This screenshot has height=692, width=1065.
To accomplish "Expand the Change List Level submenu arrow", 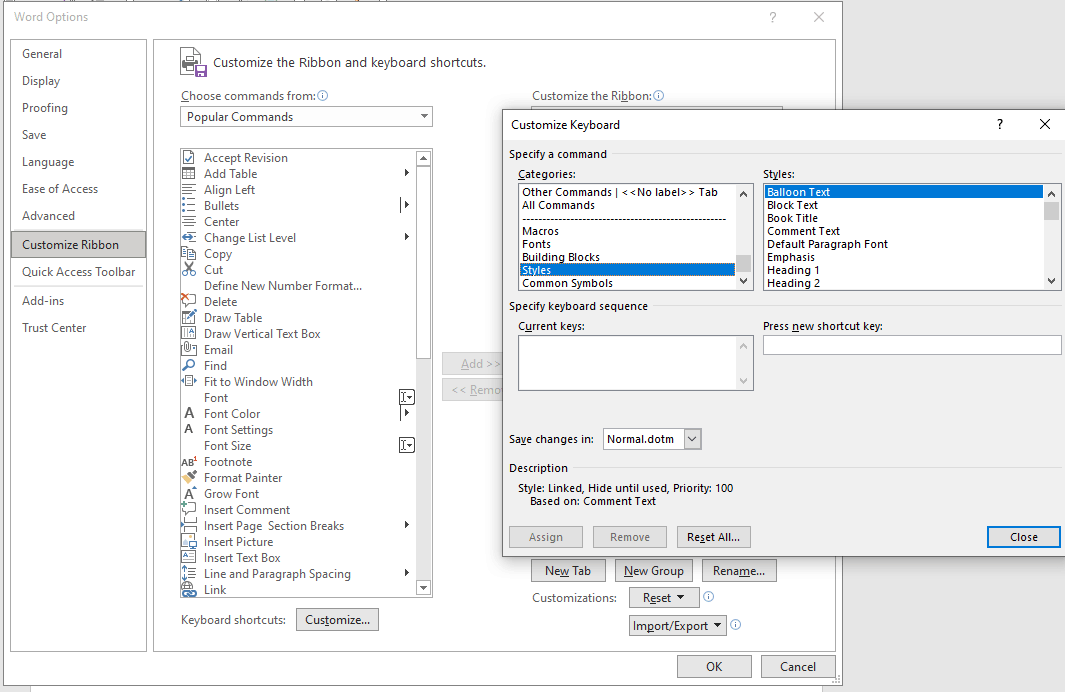I will (406, 236).
